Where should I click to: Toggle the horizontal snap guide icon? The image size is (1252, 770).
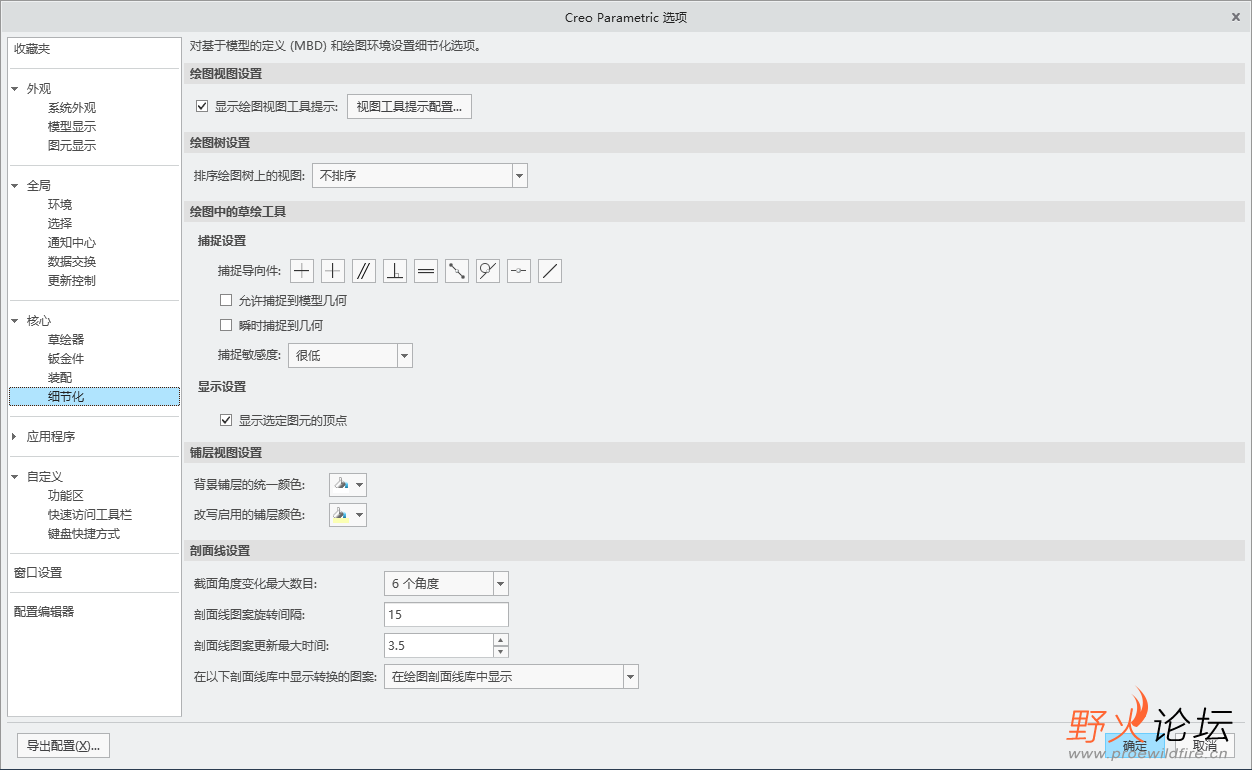click(x=302, y=271)
